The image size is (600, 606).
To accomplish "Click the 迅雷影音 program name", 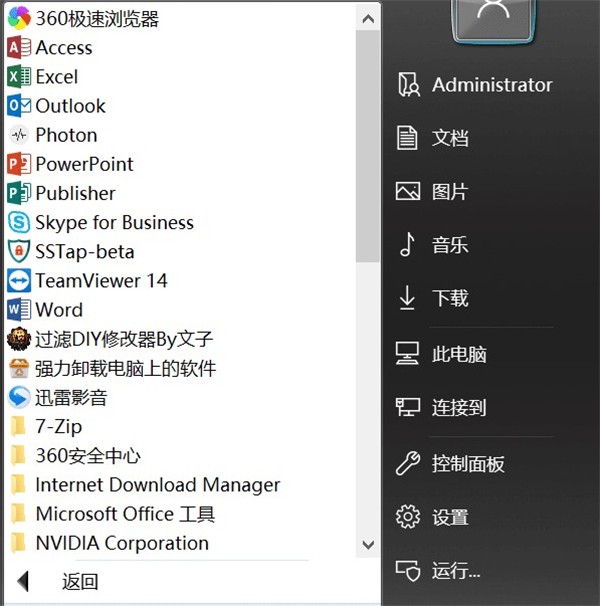I will pos(71,397).
